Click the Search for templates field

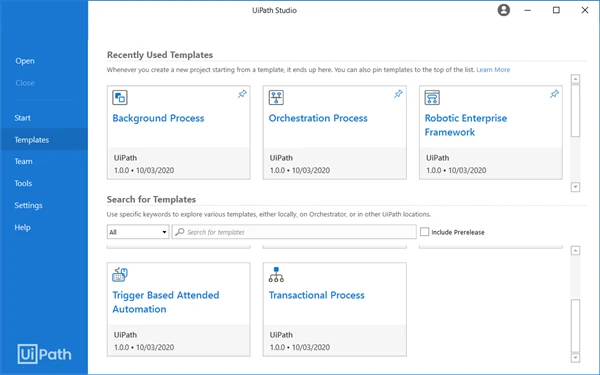click(294, 232)
